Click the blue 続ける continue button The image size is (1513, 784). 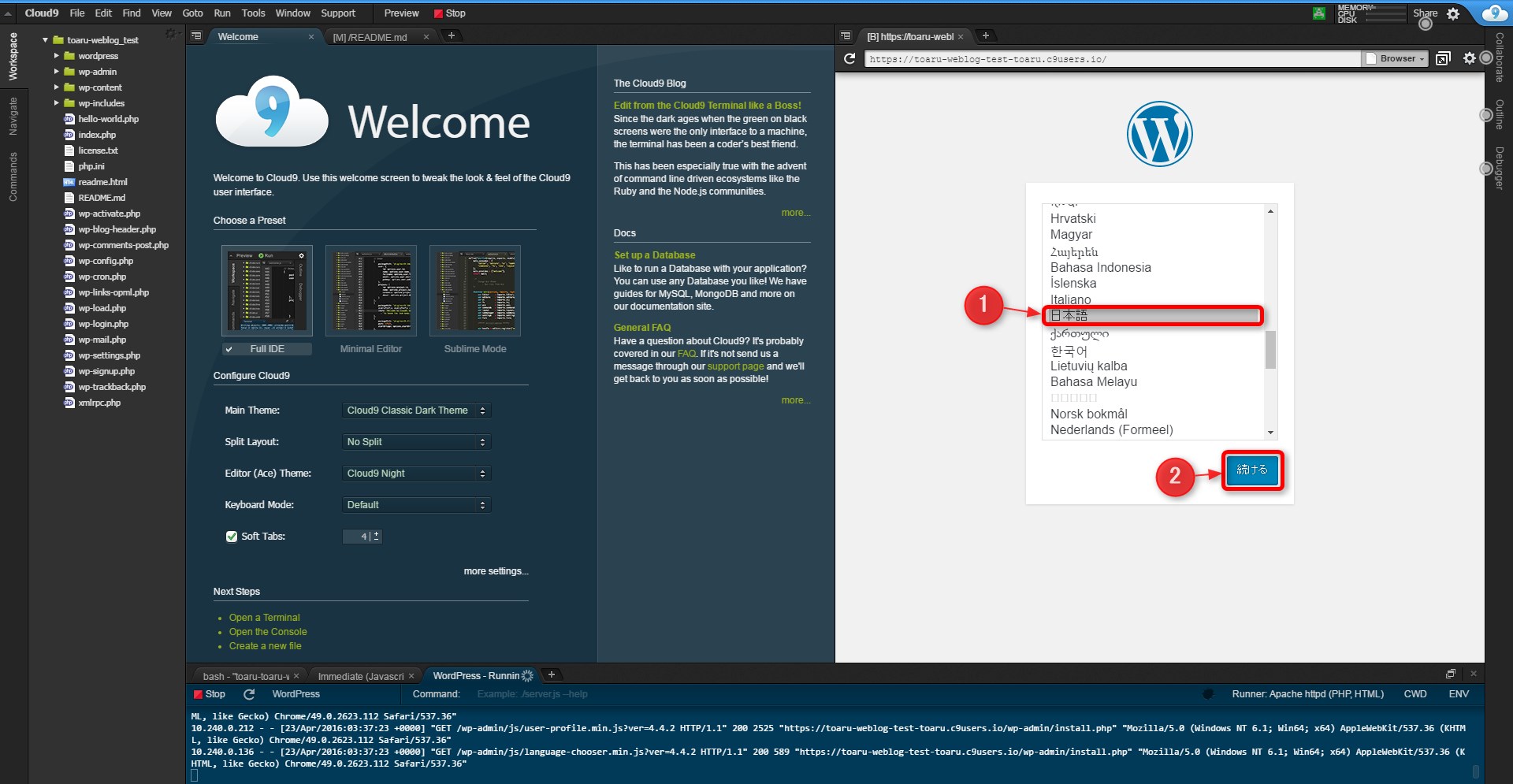coord(1252,470)
